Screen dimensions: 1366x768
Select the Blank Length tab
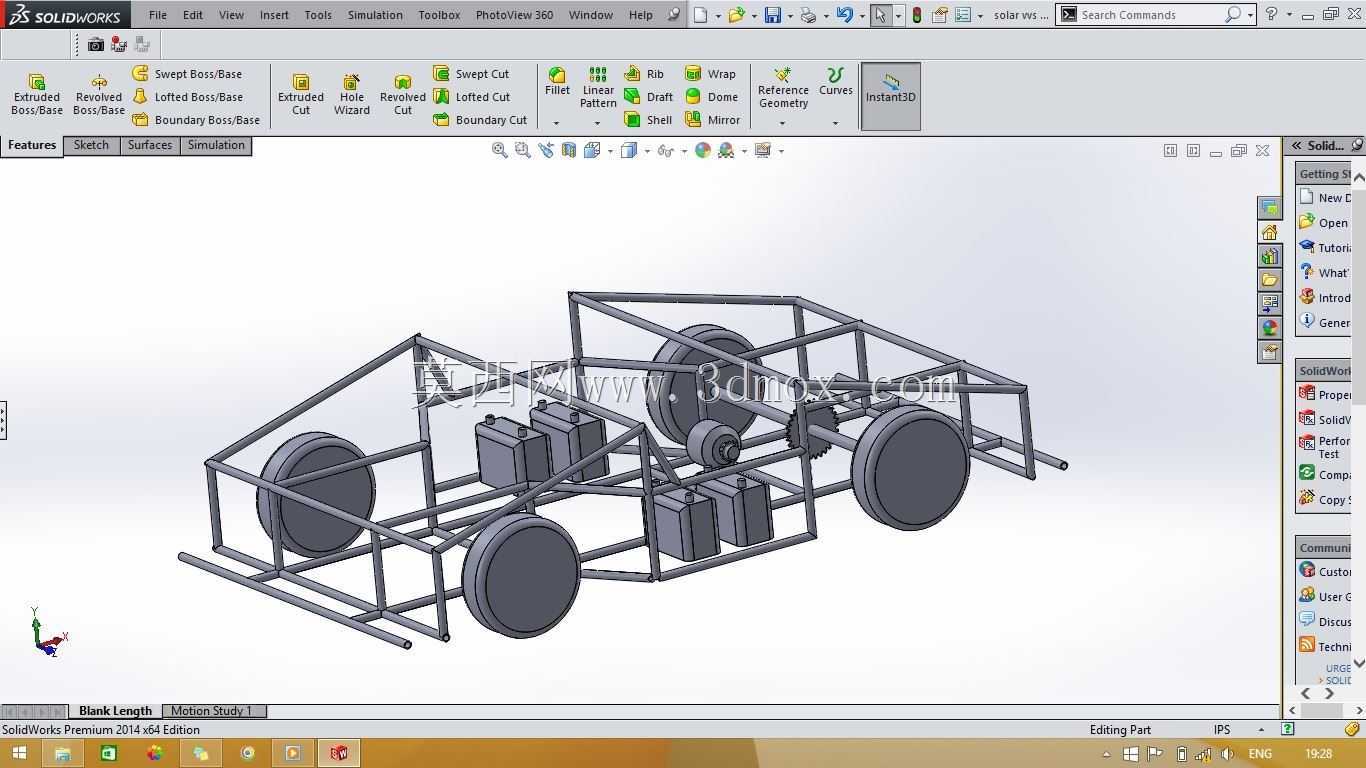pyautogui.click(x=115, y=711)
